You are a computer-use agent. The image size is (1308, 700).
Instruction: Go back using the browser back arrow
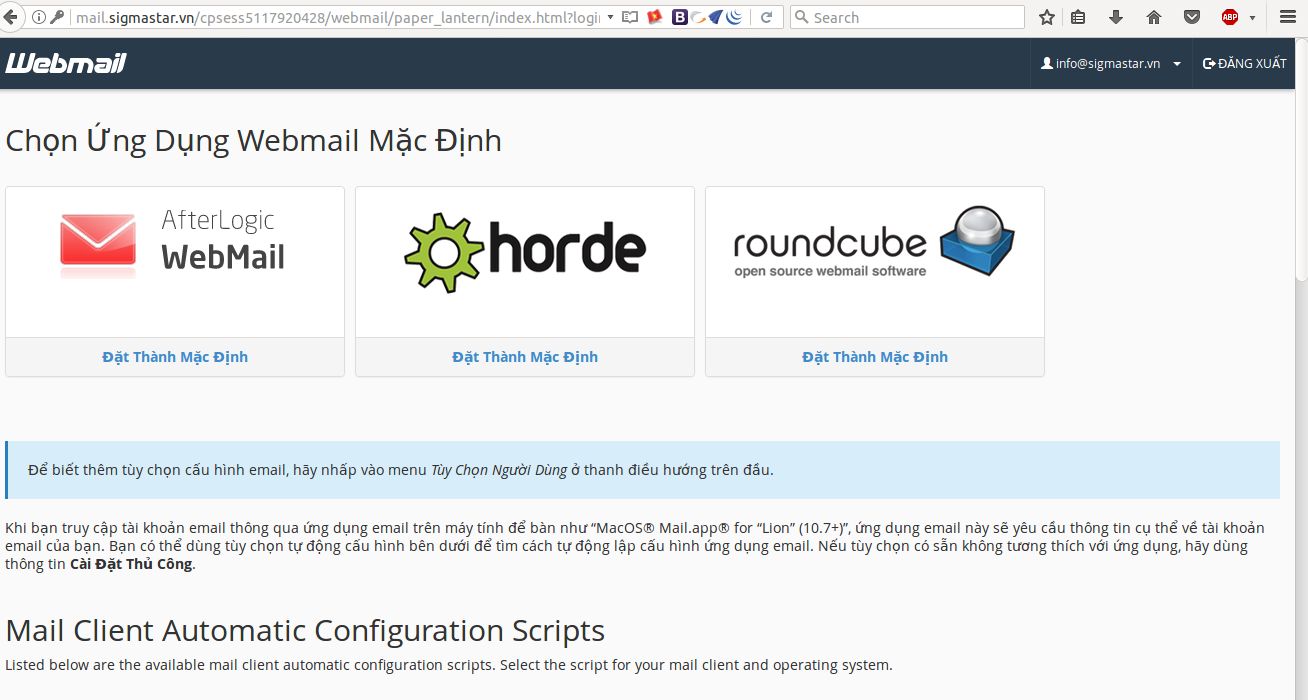(x=10, y=17)
